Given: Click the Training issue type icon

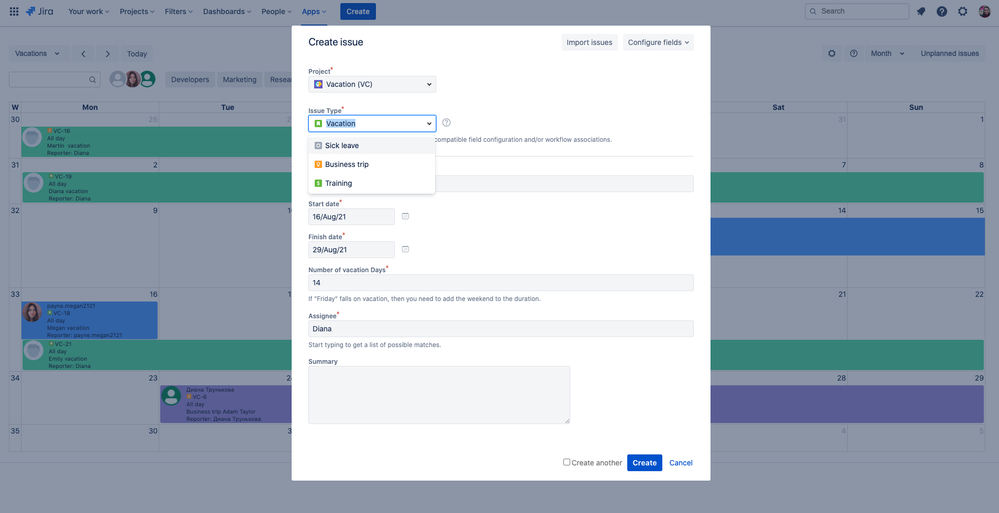Looking at the screenshot, I should (x=318, y=184).
